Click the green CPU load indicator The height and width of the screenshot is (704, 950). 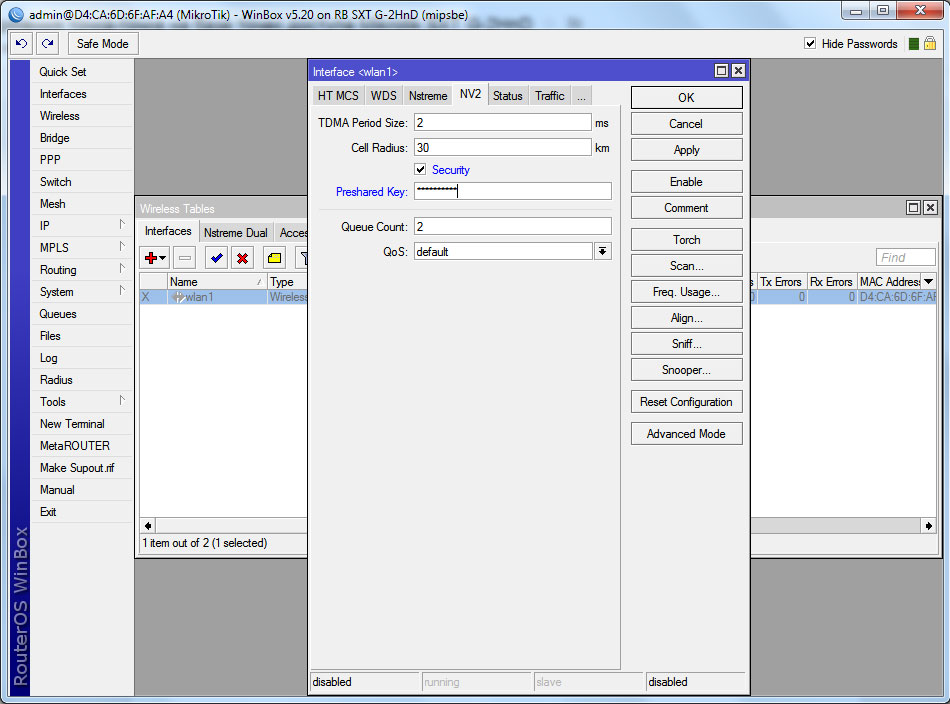tap(913, 44)
